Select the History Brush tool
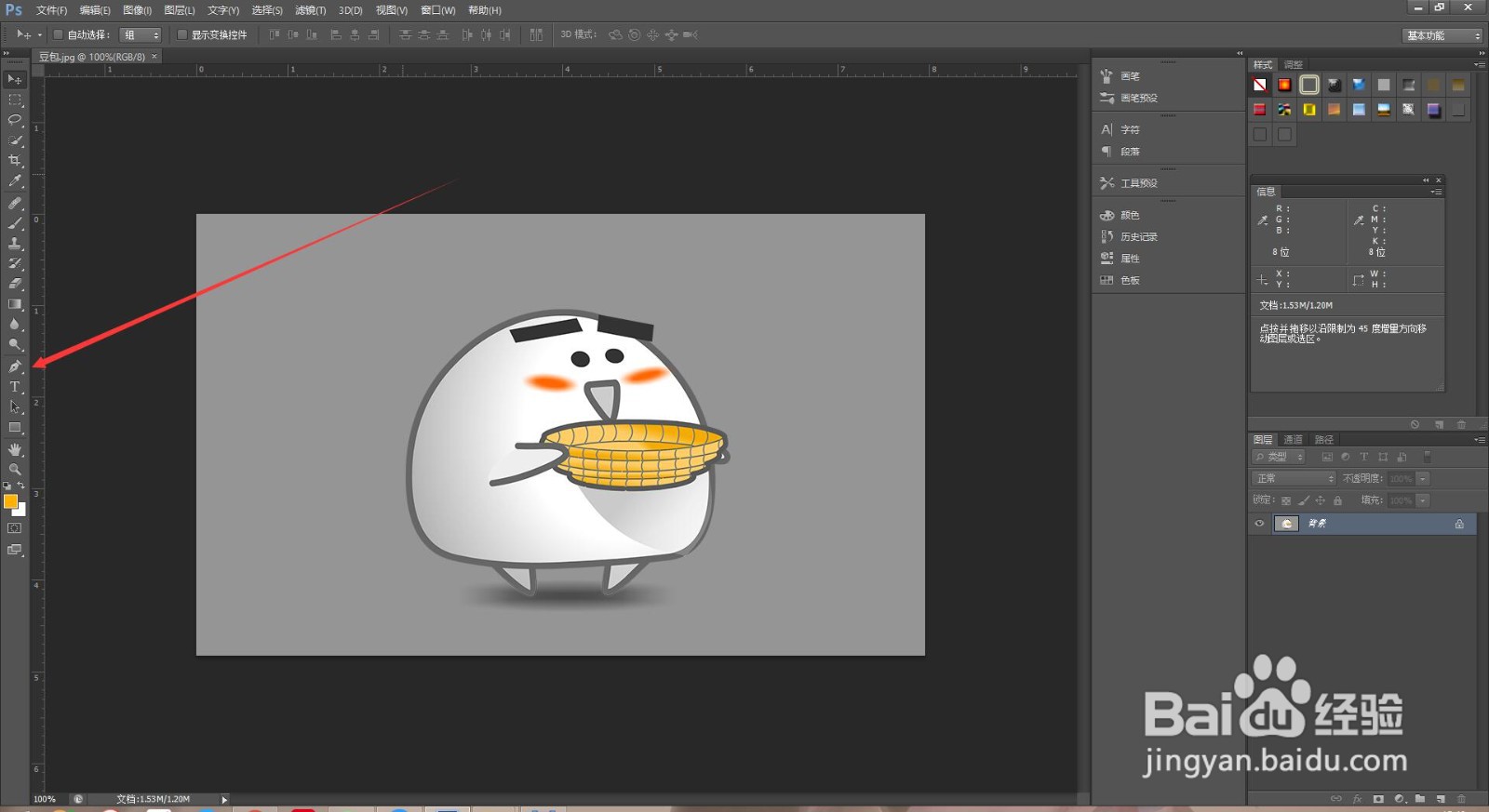The height and width of the screenshot is (812, 1489). pyautogui.click(x=15, y=264)
